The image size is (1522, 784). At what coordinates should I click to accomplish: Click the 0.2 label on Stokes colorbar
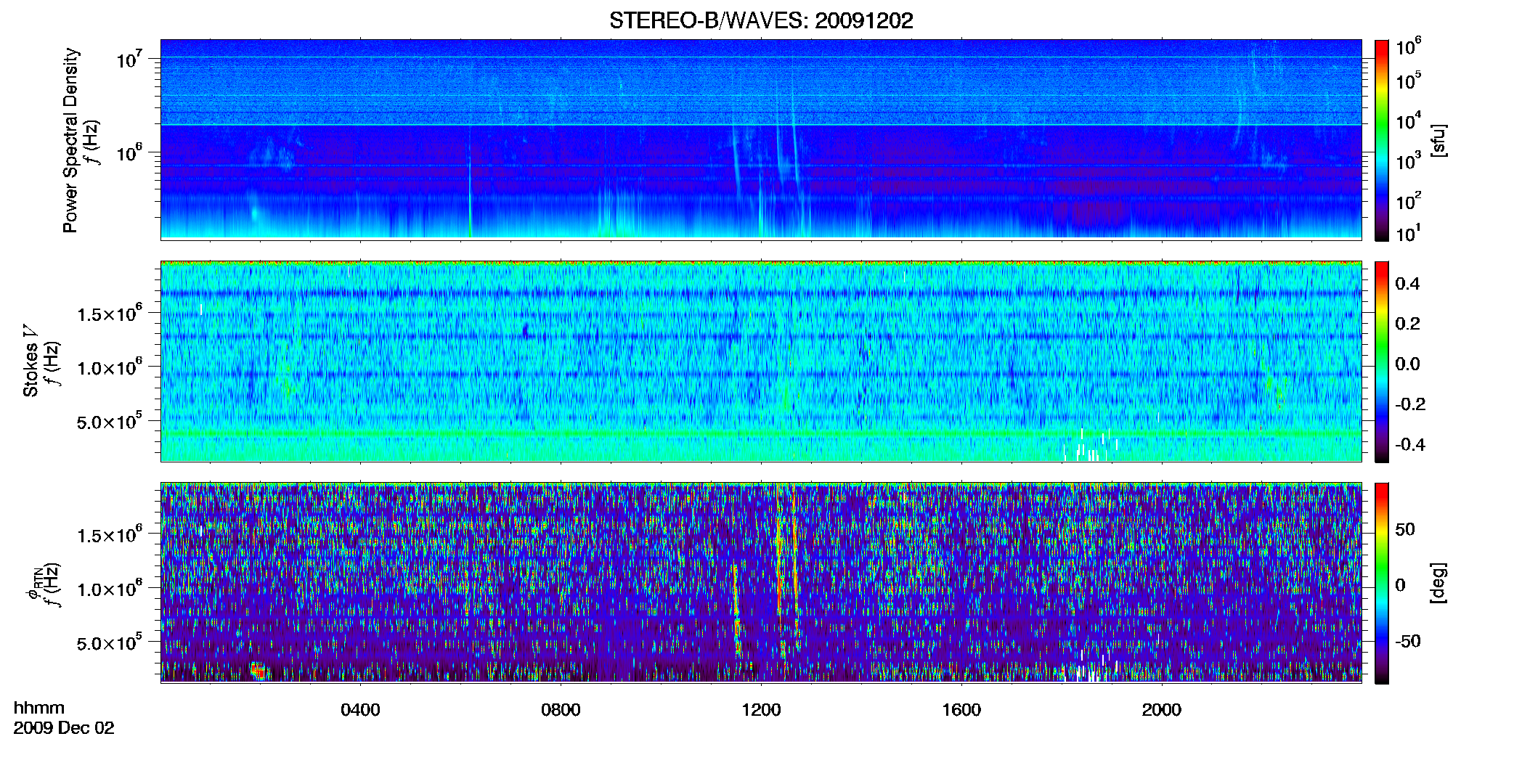[1407, 324]
